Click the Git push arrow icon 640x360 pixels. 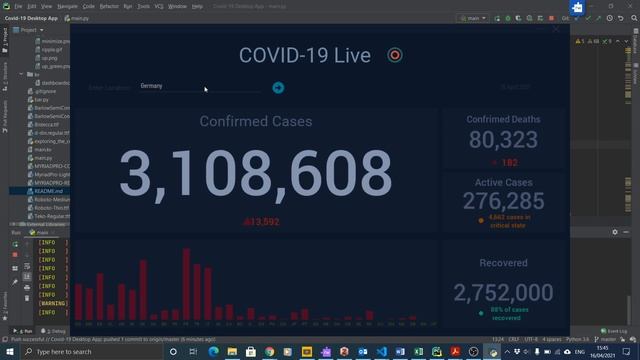tap(598, 18)
